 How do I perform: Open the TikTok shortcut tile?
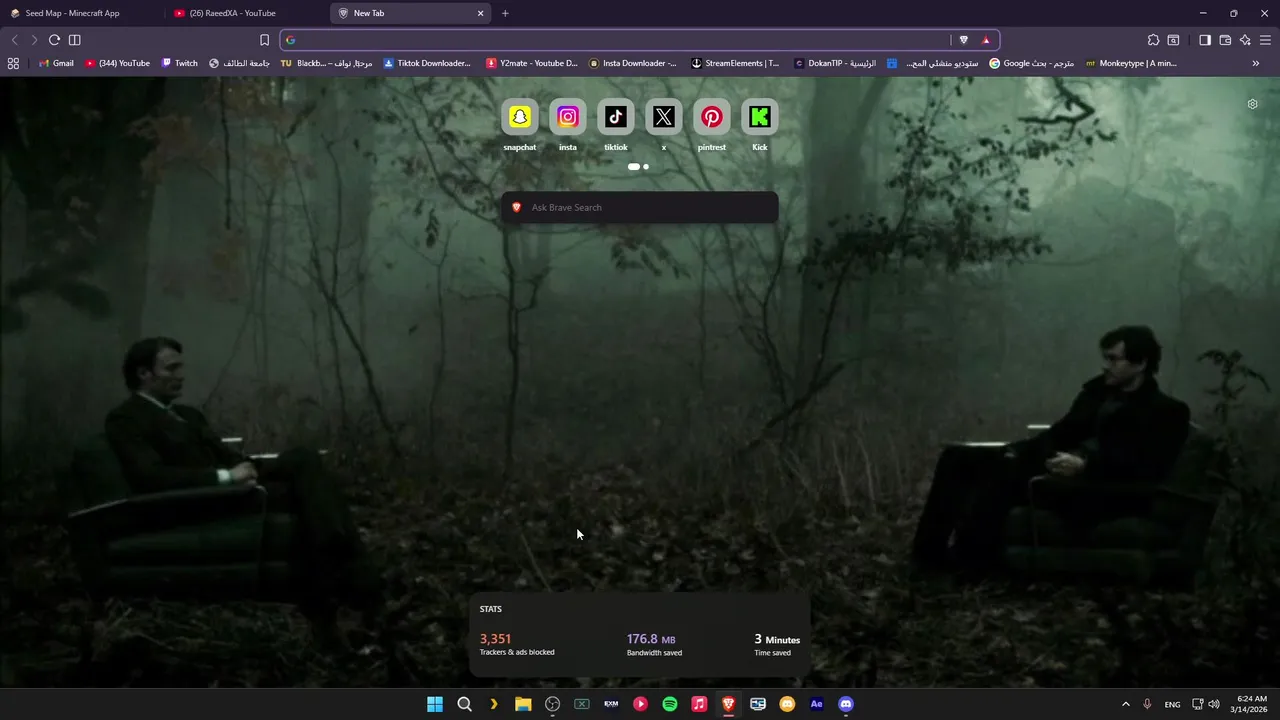click(x=615, y=118)
